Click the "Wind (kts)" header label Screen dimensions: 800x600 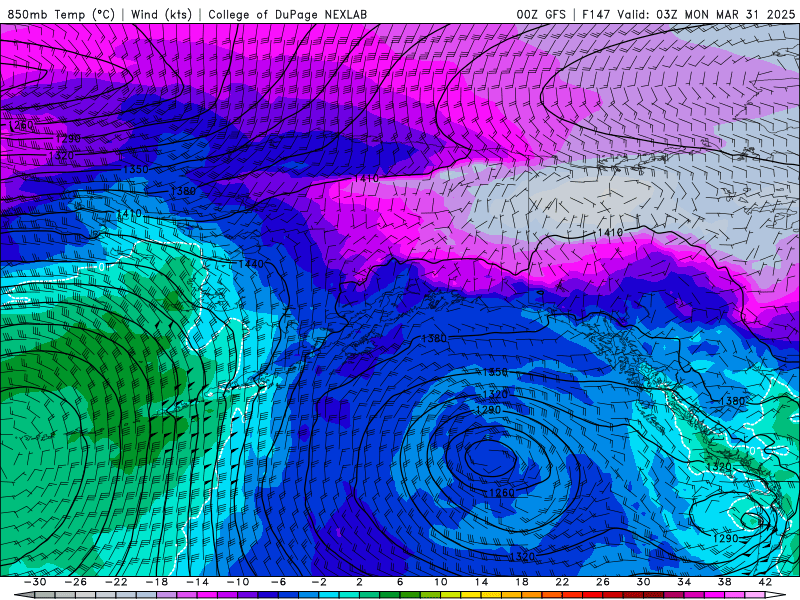tap(161, 14)
